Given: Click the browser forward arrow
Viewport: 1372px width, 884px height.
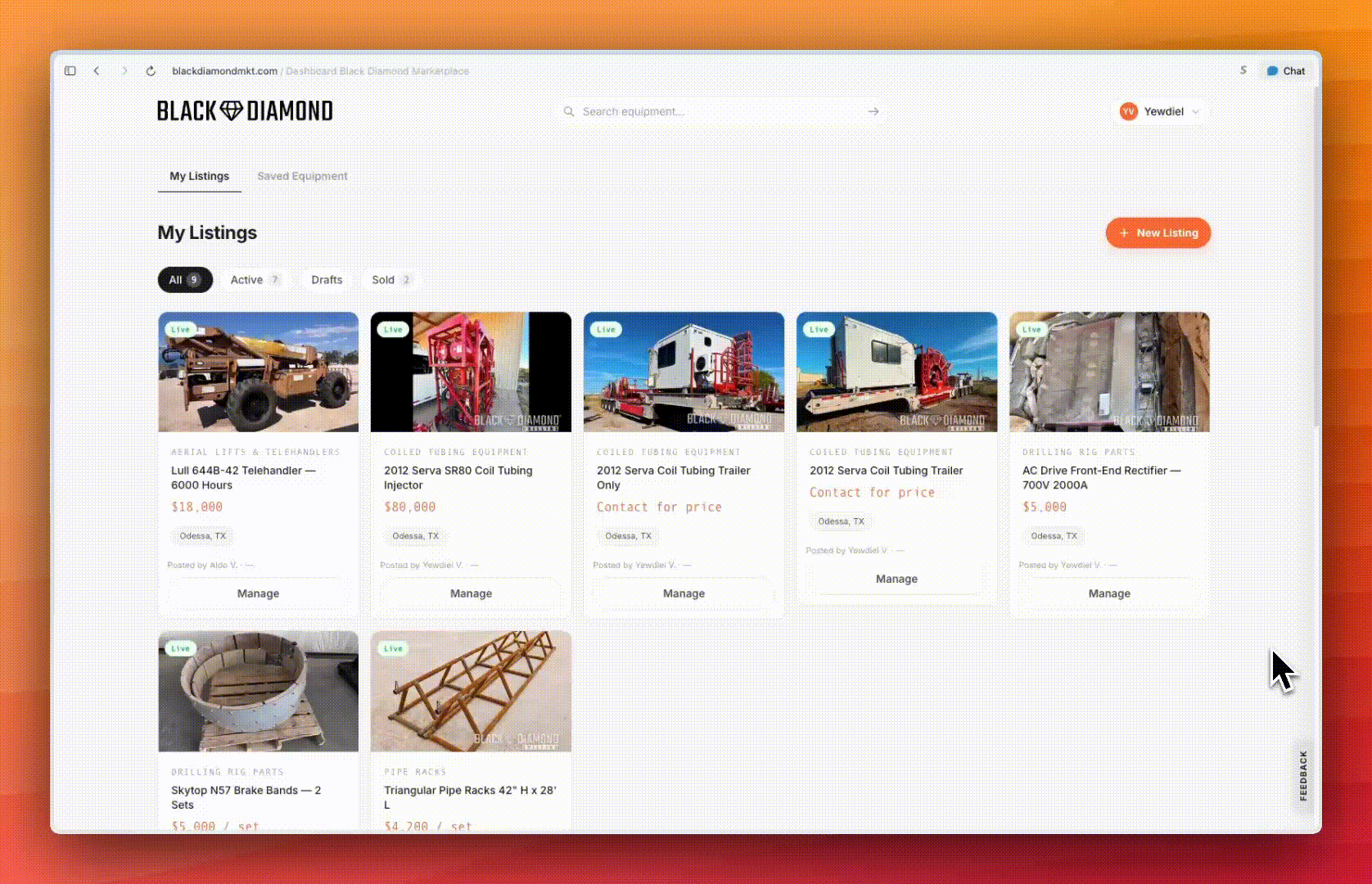Looking at the screenshot, I should pyautogui.click(x=124, y=71).
